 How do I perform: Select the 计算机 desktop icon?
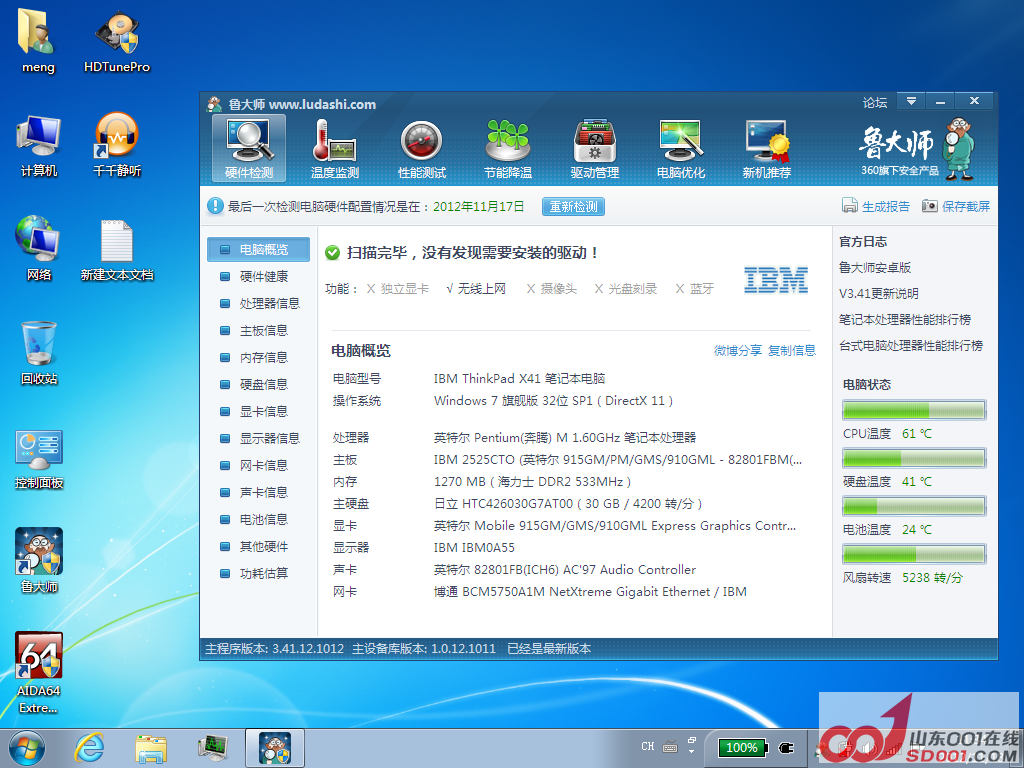click(x=39, y=146)
